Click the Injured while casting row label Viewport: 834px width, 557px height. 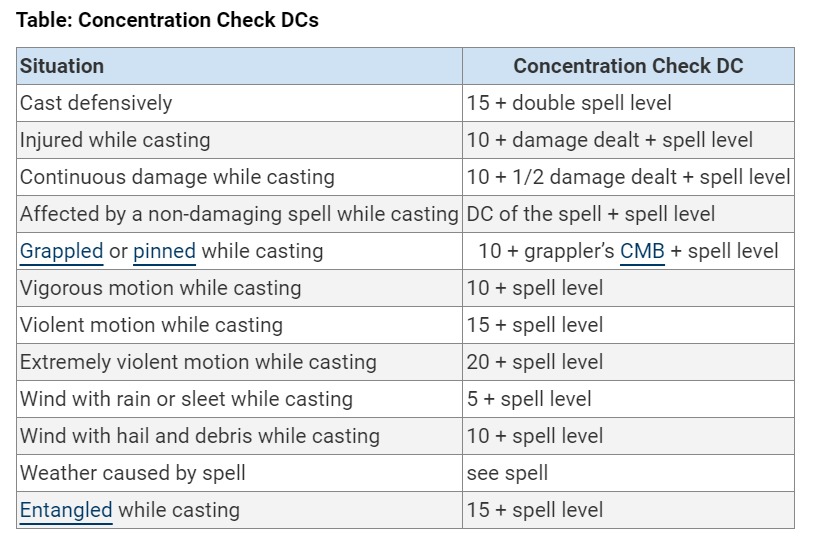pyautogui.click(x=115, y=140)
